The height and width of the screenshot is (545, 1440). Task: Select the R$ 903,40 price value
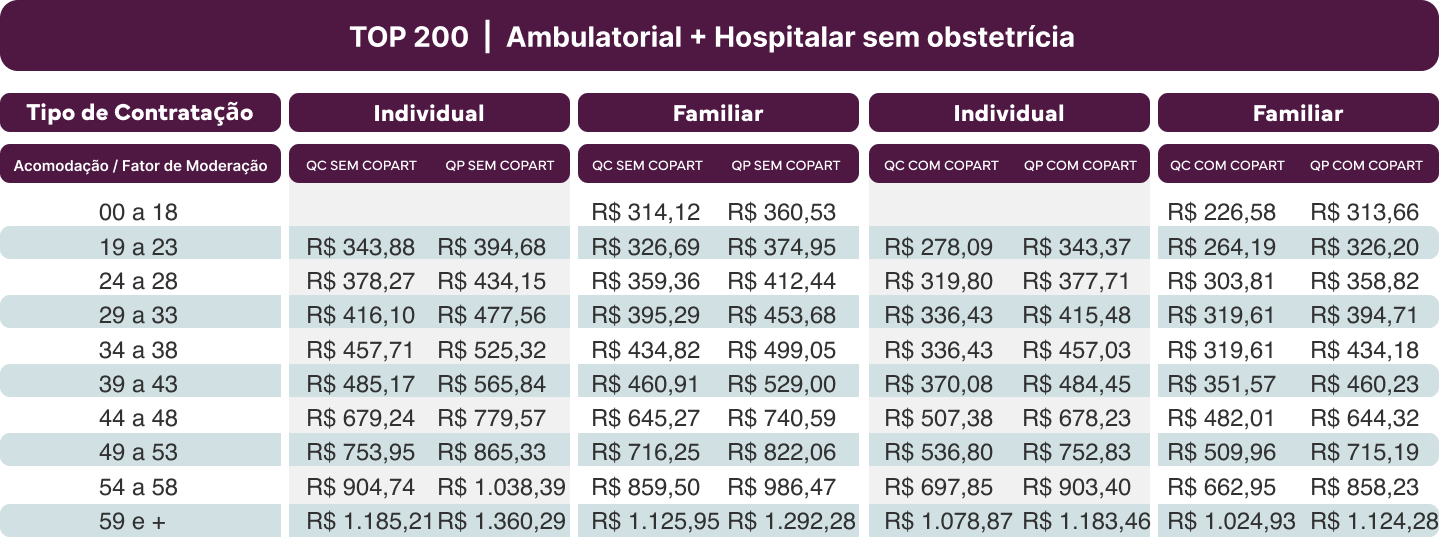1077,487
